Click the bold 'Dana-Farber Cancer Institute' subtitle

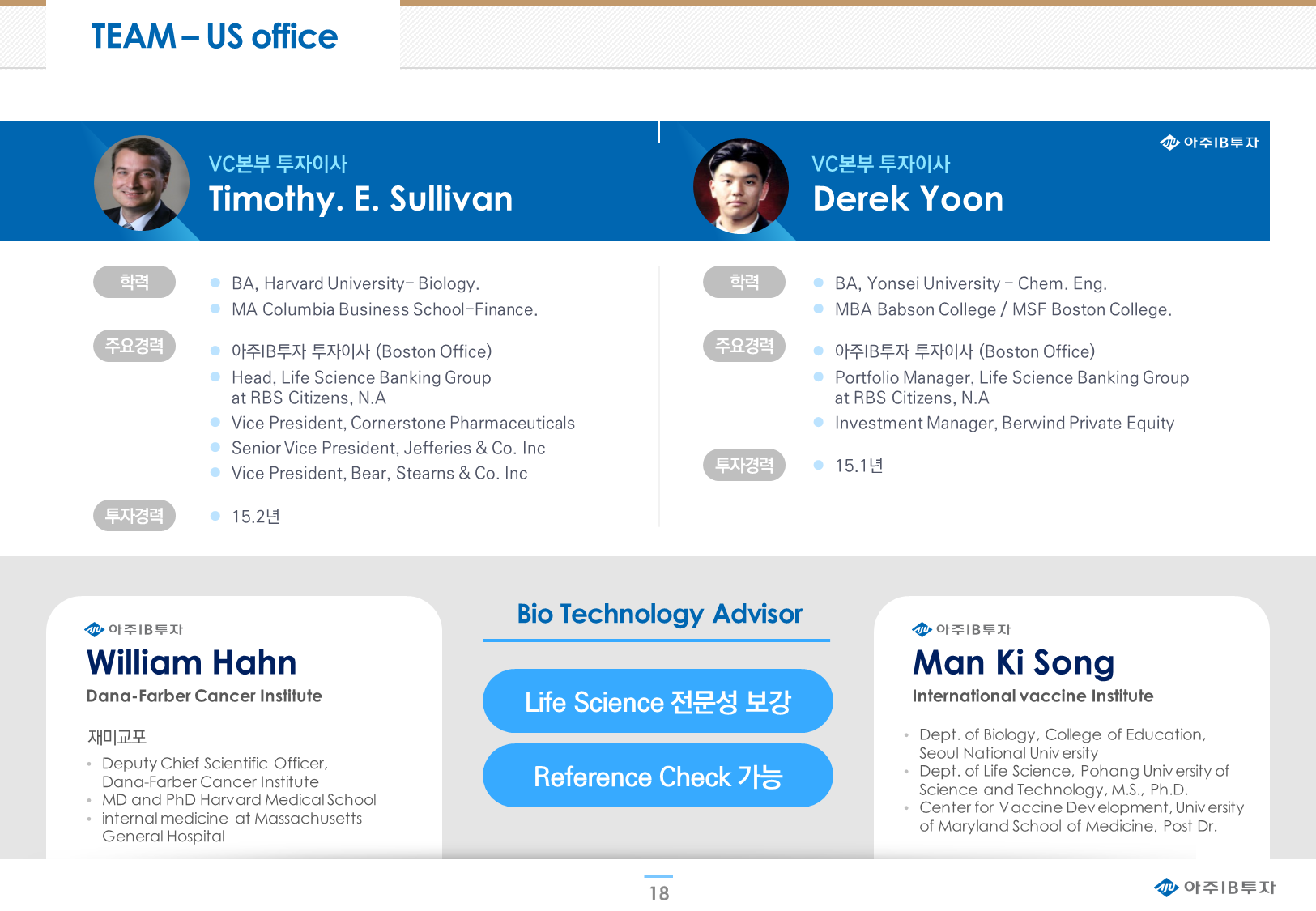pos(204,696)
